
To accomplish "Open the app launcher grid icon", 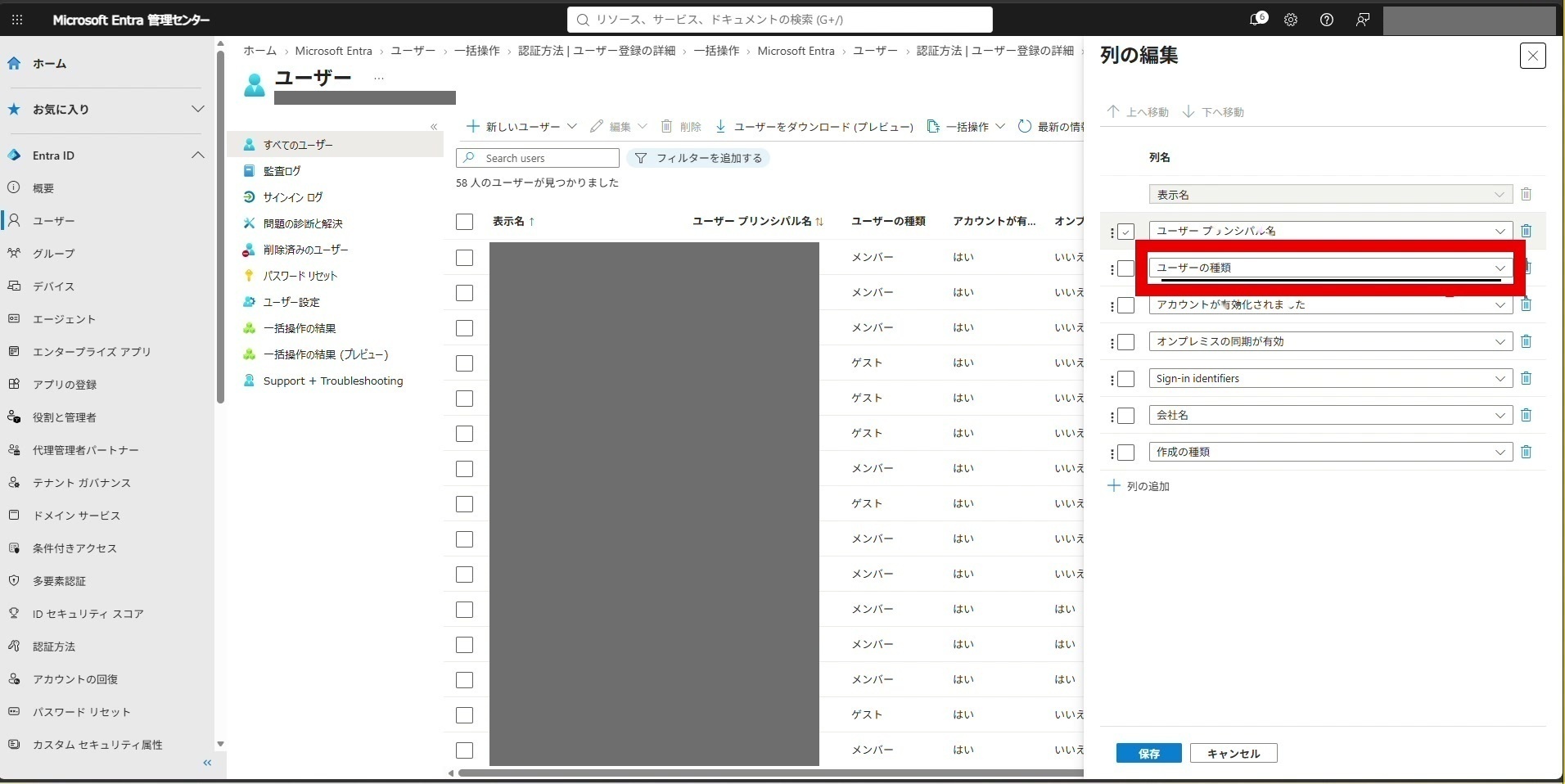I will 17,20.
